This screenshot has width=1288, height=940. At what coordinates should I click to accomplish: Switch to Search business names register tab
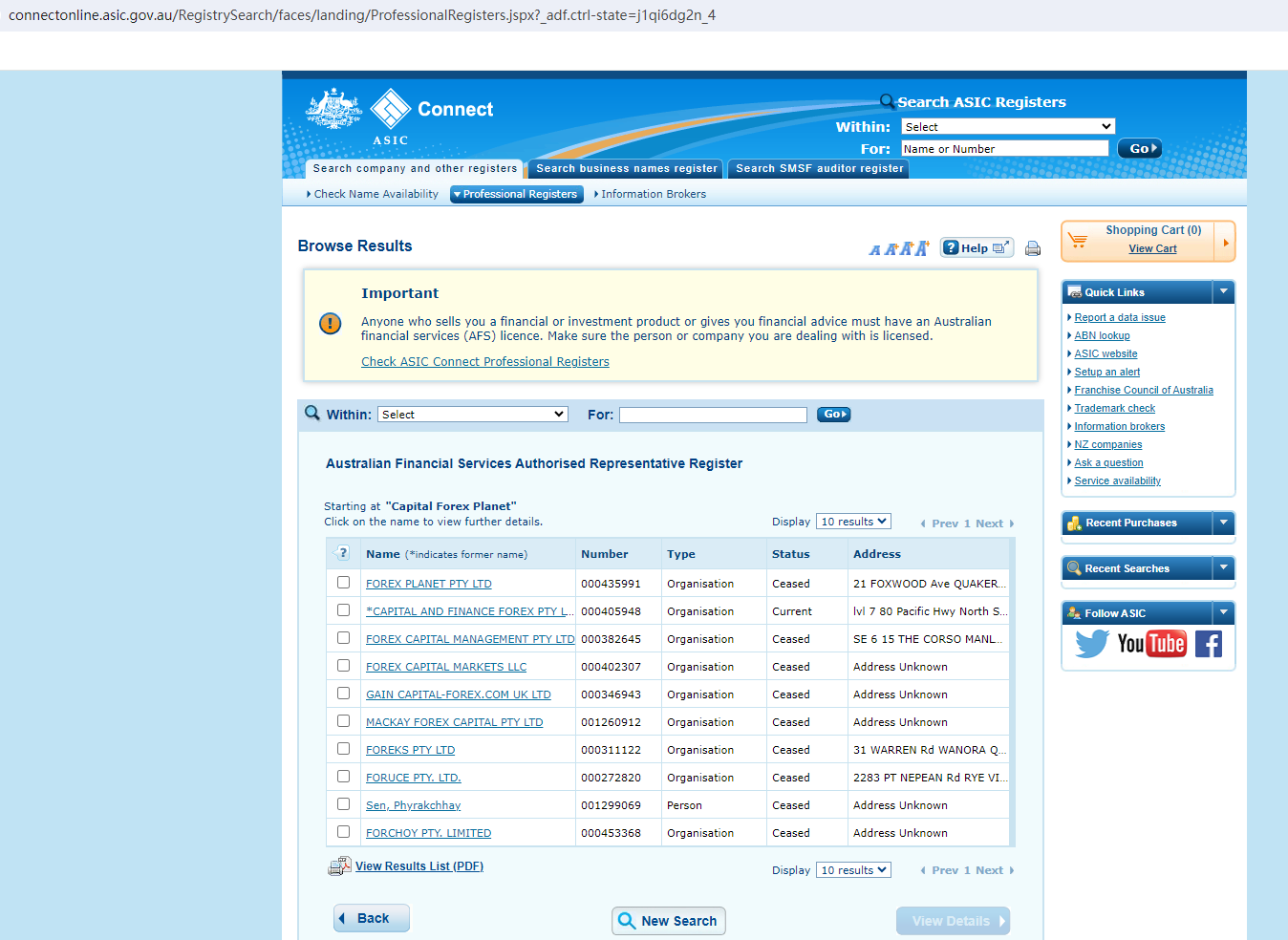coord(627,169)
